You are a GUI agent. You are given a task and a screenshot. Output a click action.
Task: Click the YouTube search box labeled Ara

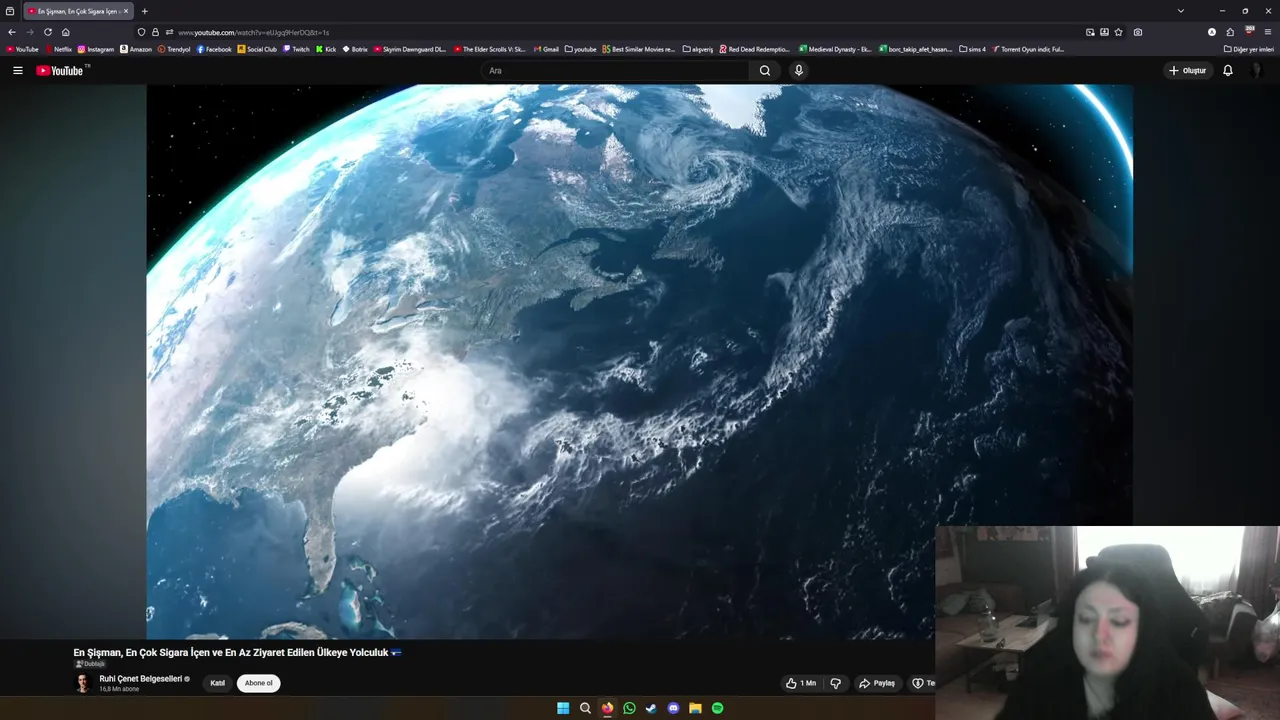point(615,71)
